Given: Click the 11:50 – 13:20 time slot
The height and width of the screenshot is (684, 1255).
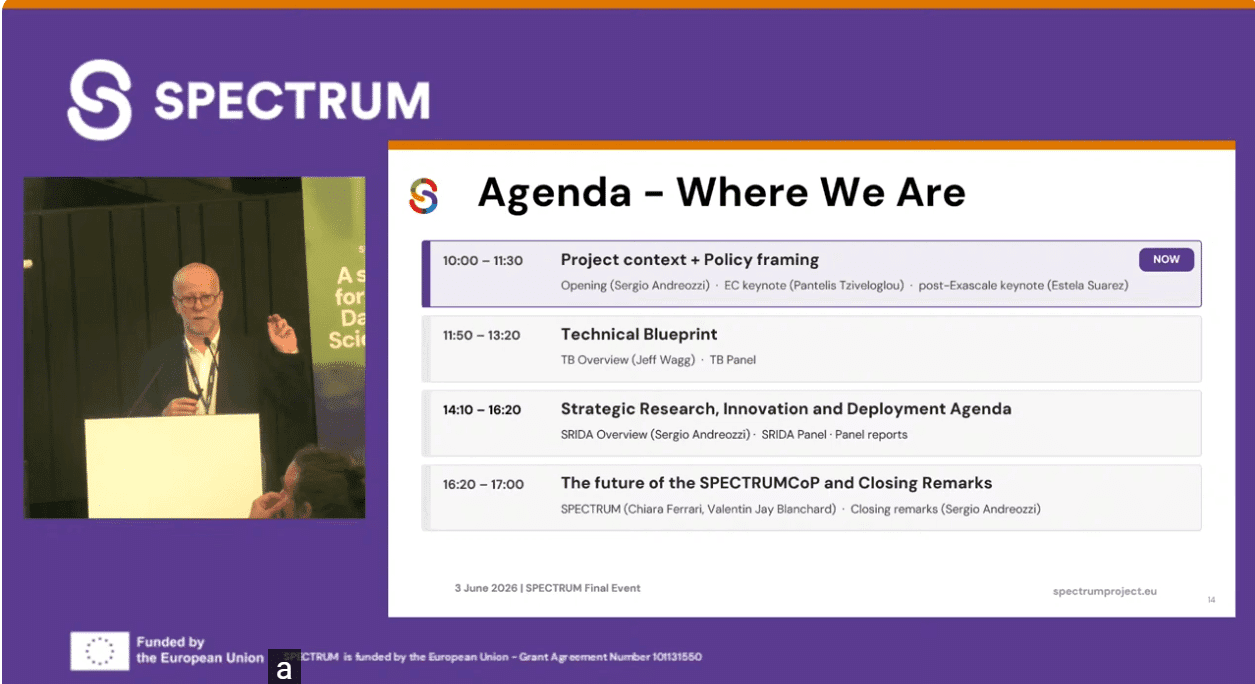Looking at the screenshot, I should point(482,335).
